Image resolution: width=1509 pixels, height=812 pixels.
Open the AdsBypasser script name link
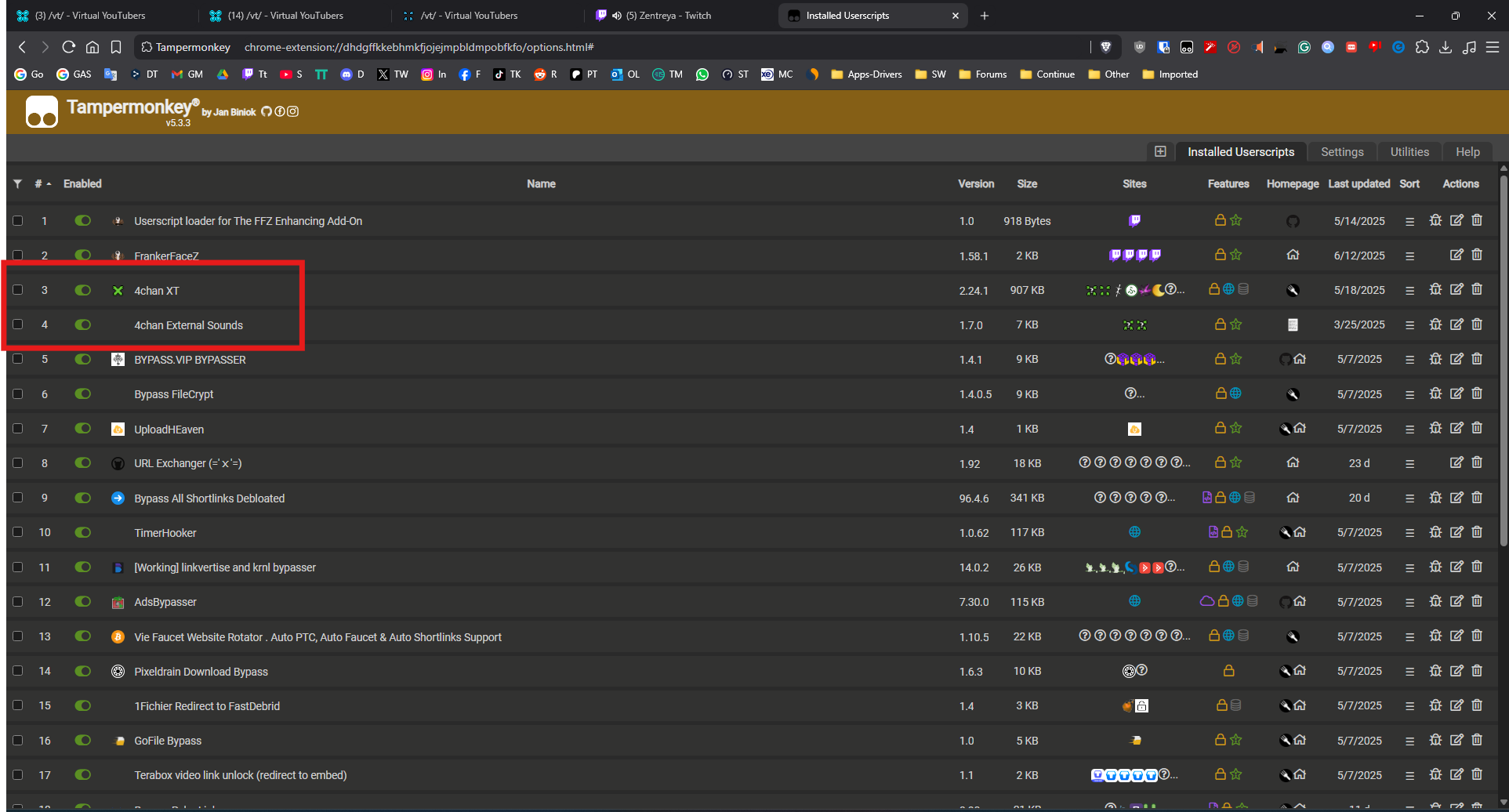coord(165,602)
